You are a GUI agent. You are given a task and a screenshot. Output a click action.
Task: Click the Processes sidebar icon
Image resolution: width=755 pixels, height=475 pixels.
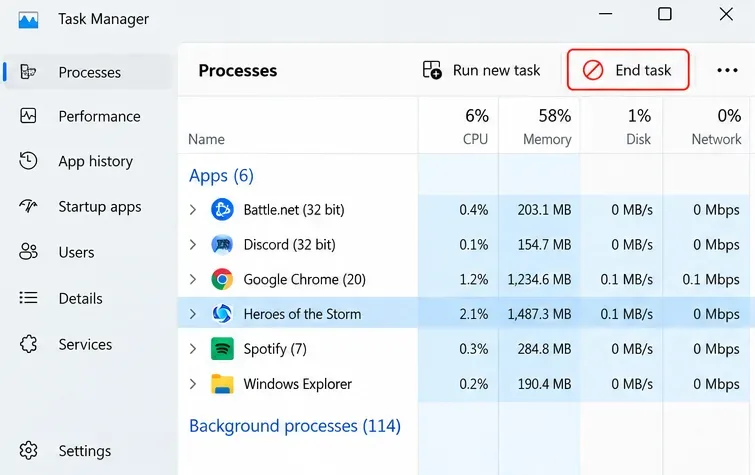[x=28, y=72]
